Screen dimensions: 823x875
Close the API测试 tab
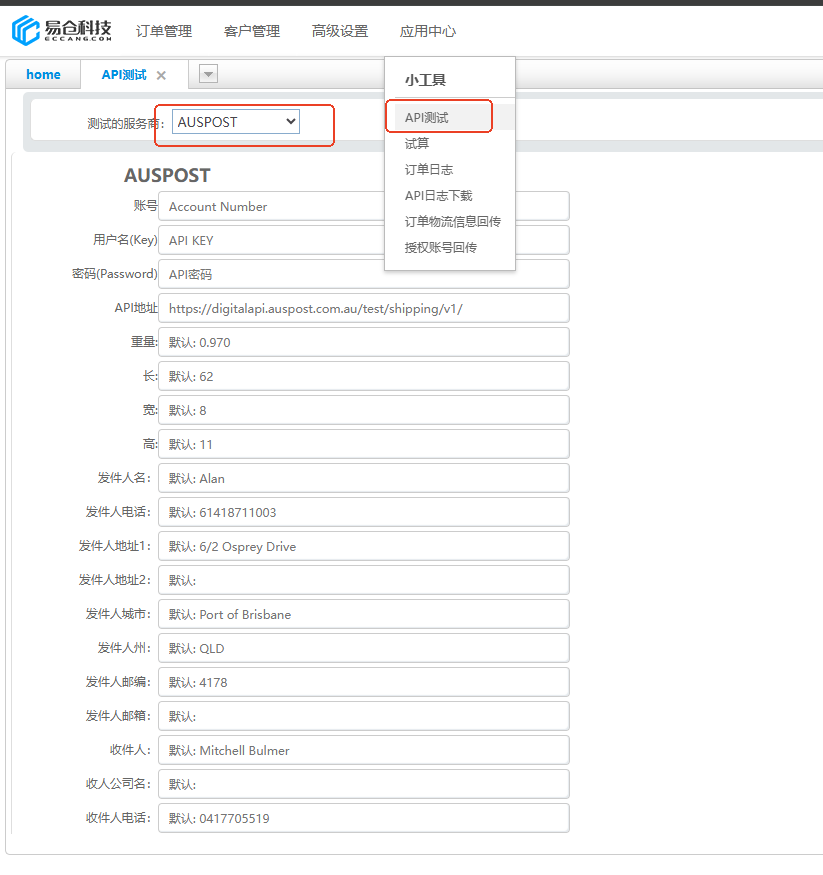point(161,75)
